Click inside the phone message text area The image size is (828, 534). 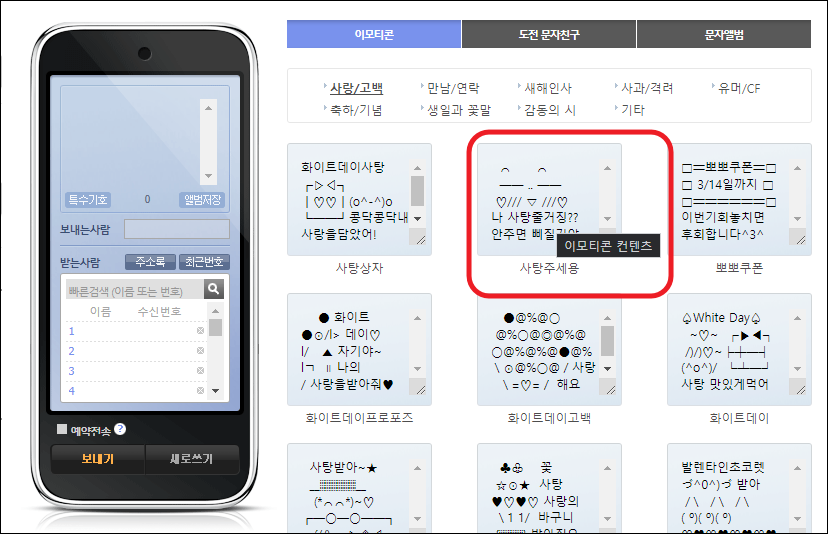(x=131, y=140)
